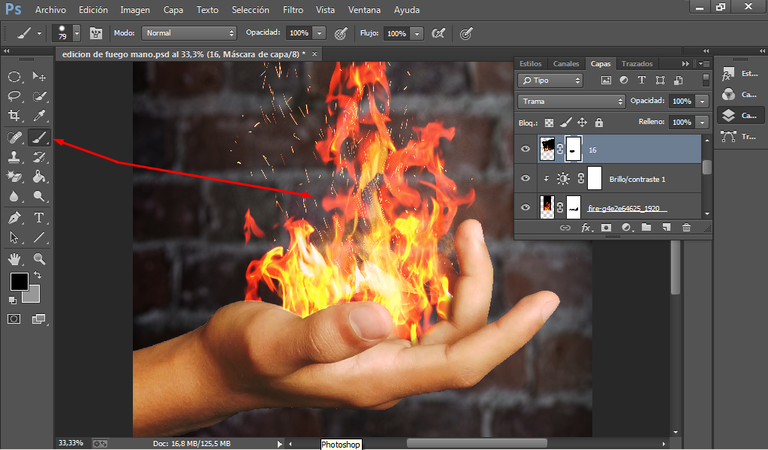Screen dimensions: 768x450
Task: Open the brush preset picker dropdown
Action: 76,33
